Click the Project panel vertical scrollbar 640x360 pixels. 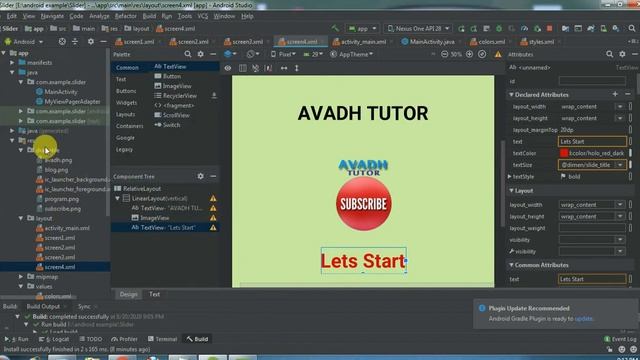[108, 131]
